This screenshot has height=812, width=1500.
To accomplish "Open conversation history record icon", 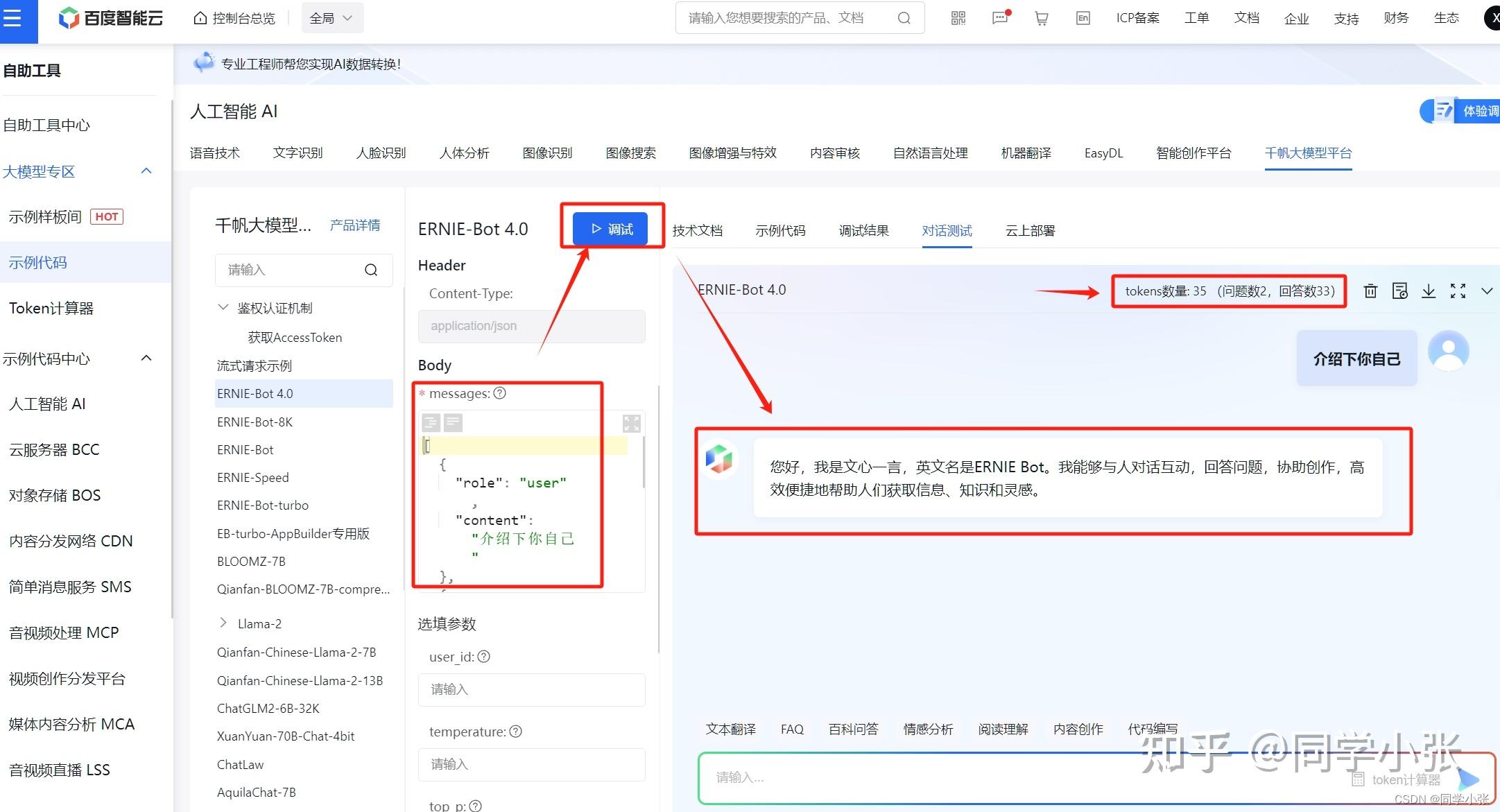I will (1399, 291).
